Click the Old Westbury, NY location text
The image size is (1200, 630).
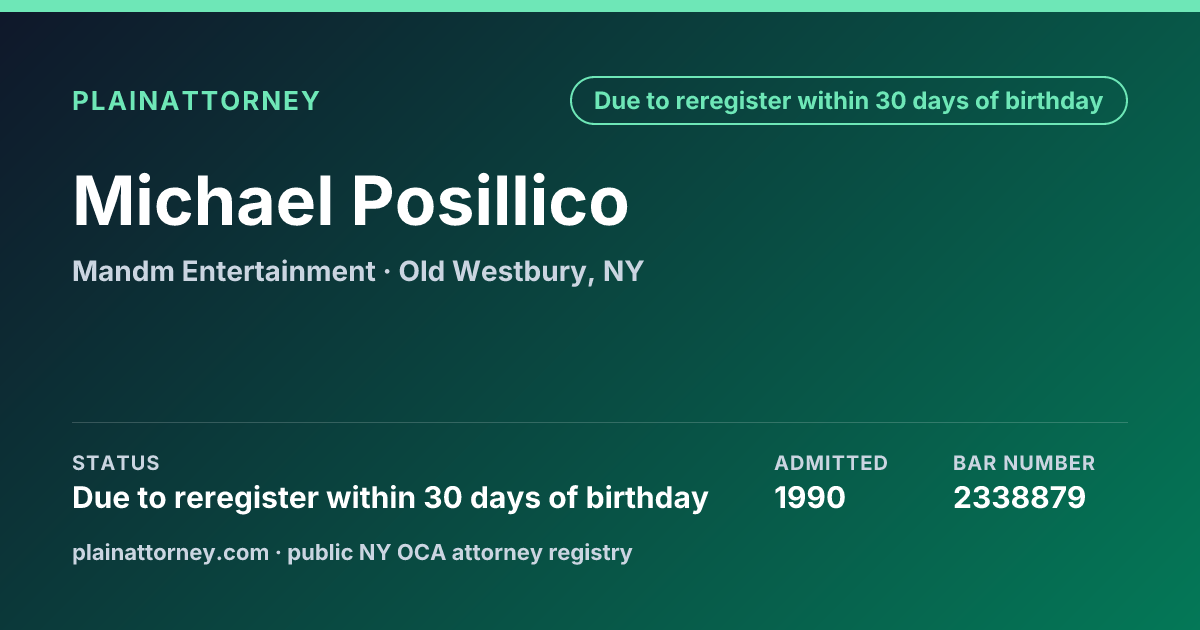(521, 272)
